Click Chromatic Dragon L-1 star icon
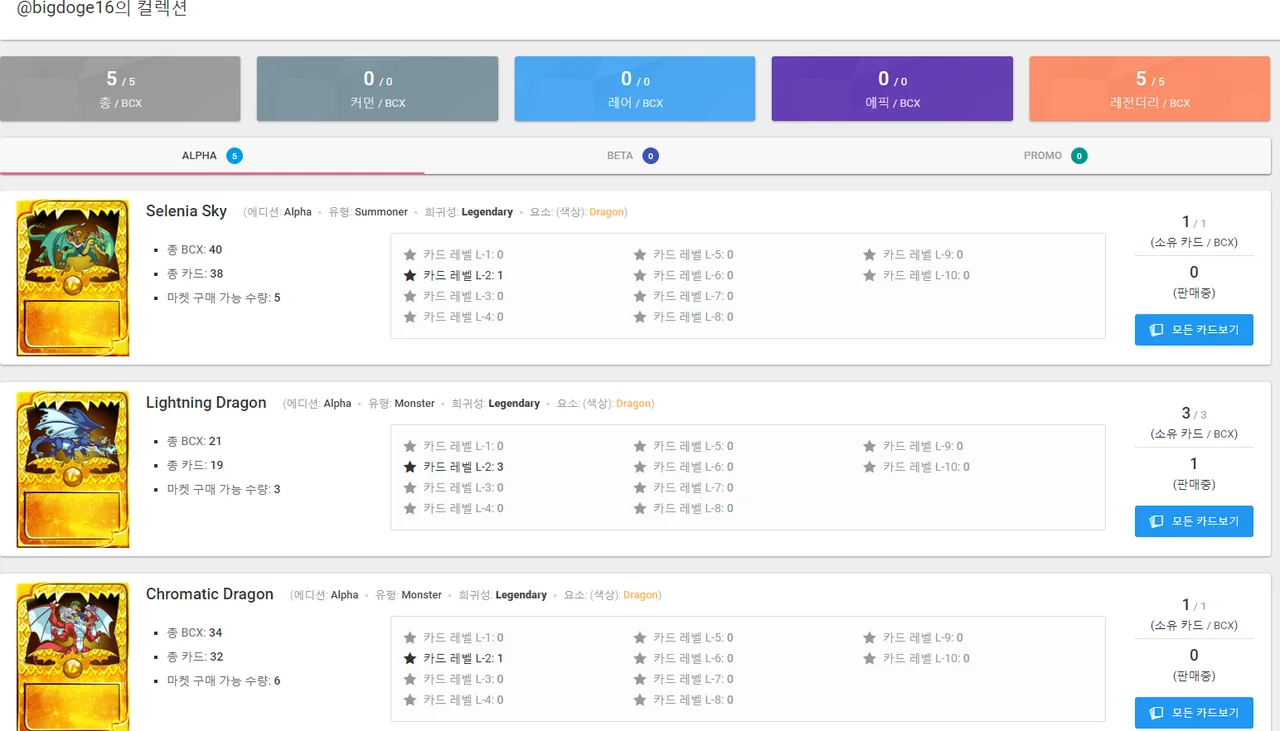The height and width of the screenshot is (731, 1280). [x=410, y=637]
